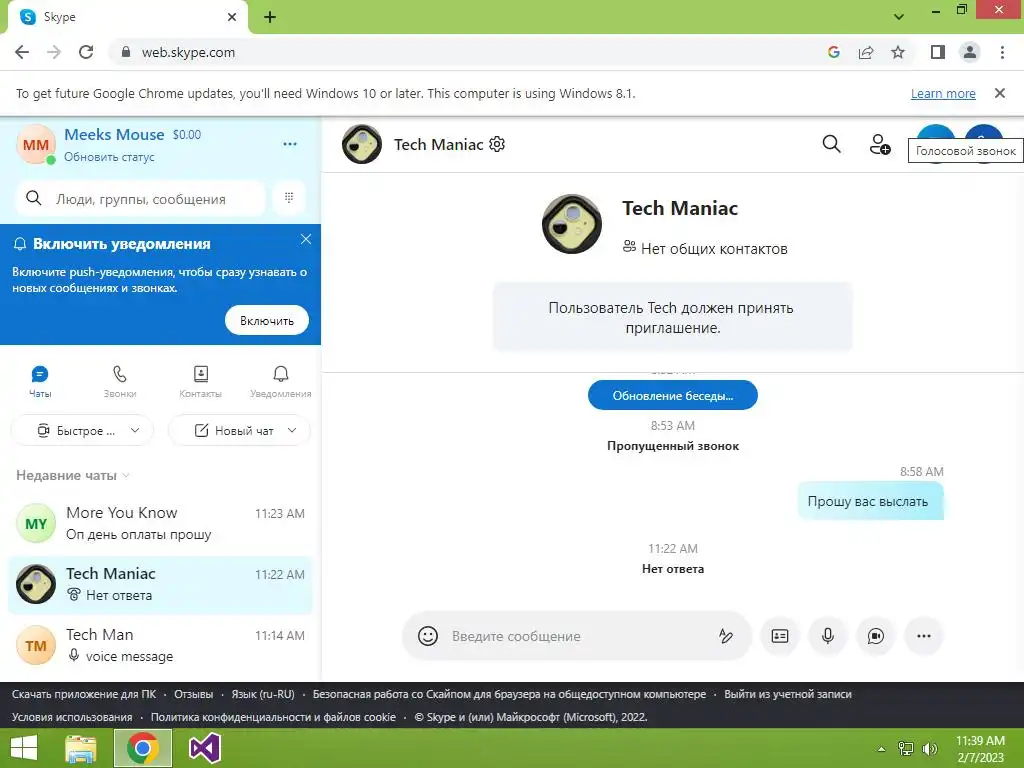Open the emoji picker smiley icon
Screen dimensions: 1024x768
point(428,636)
